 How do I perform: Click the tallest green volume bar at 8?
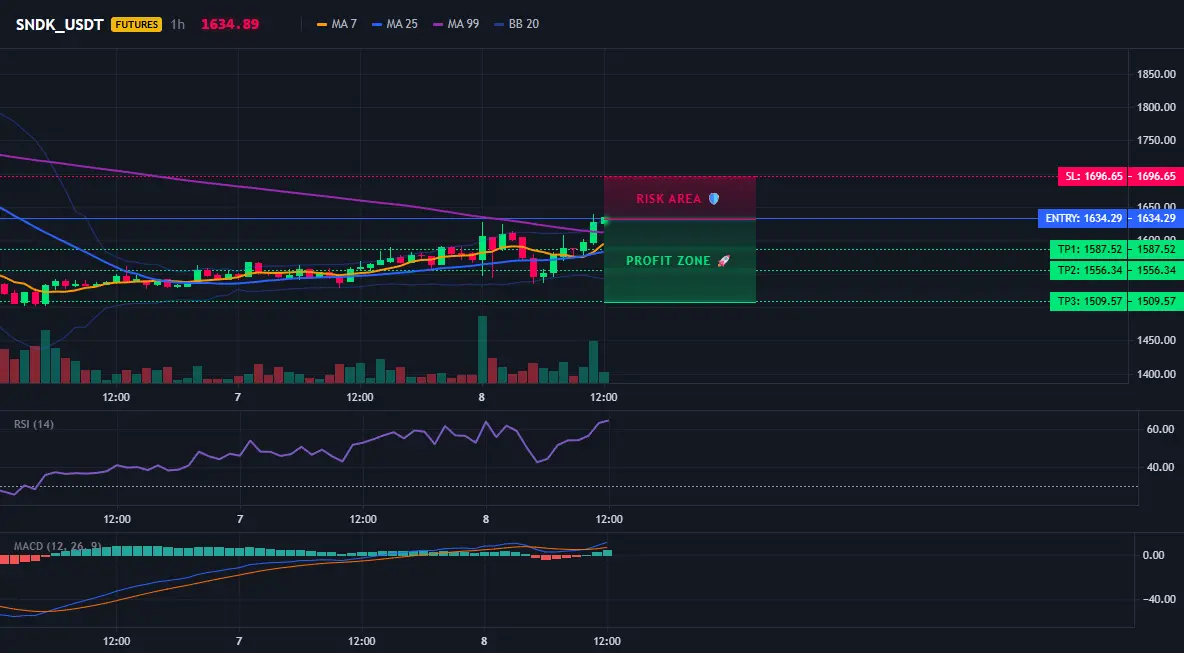pos(483,350)
